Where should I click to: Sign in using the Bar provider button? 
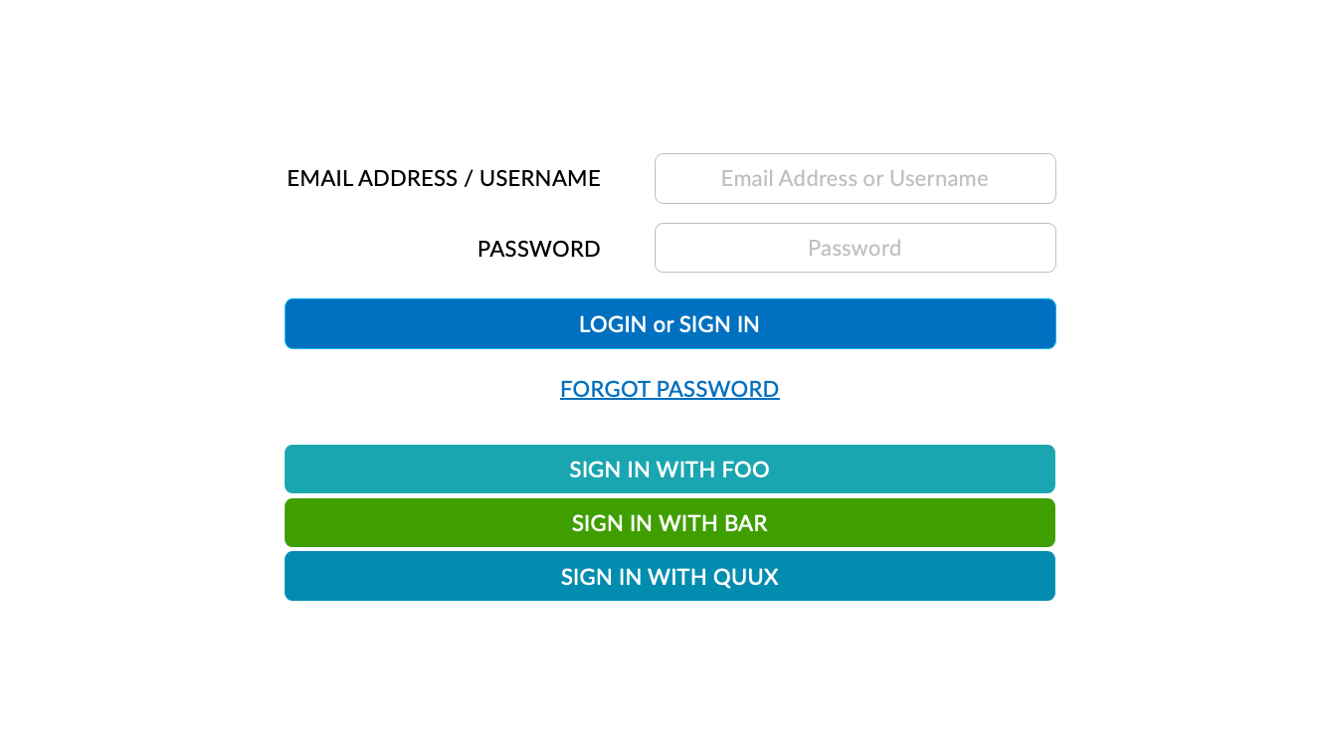pyautogui.click(x=669, y=522)
